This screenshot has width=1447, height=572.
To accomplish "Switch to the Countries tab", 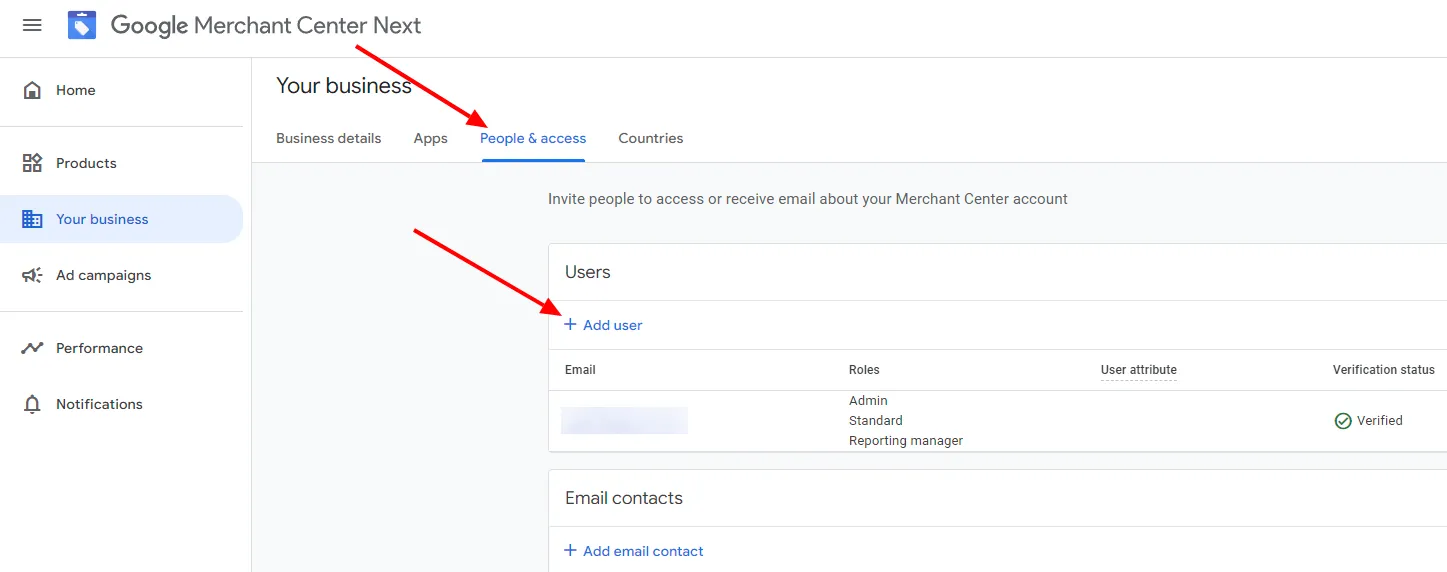I will click(x=651, y=138).
